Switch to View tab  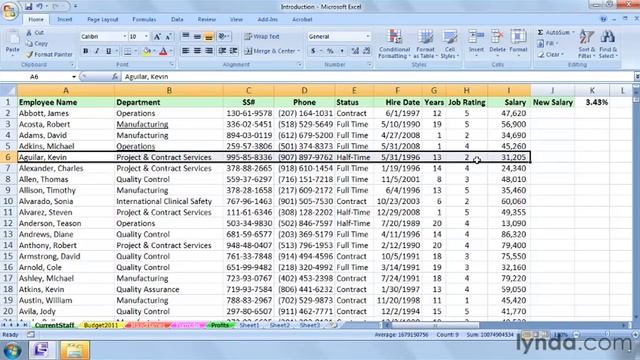[x=236, y=20]
